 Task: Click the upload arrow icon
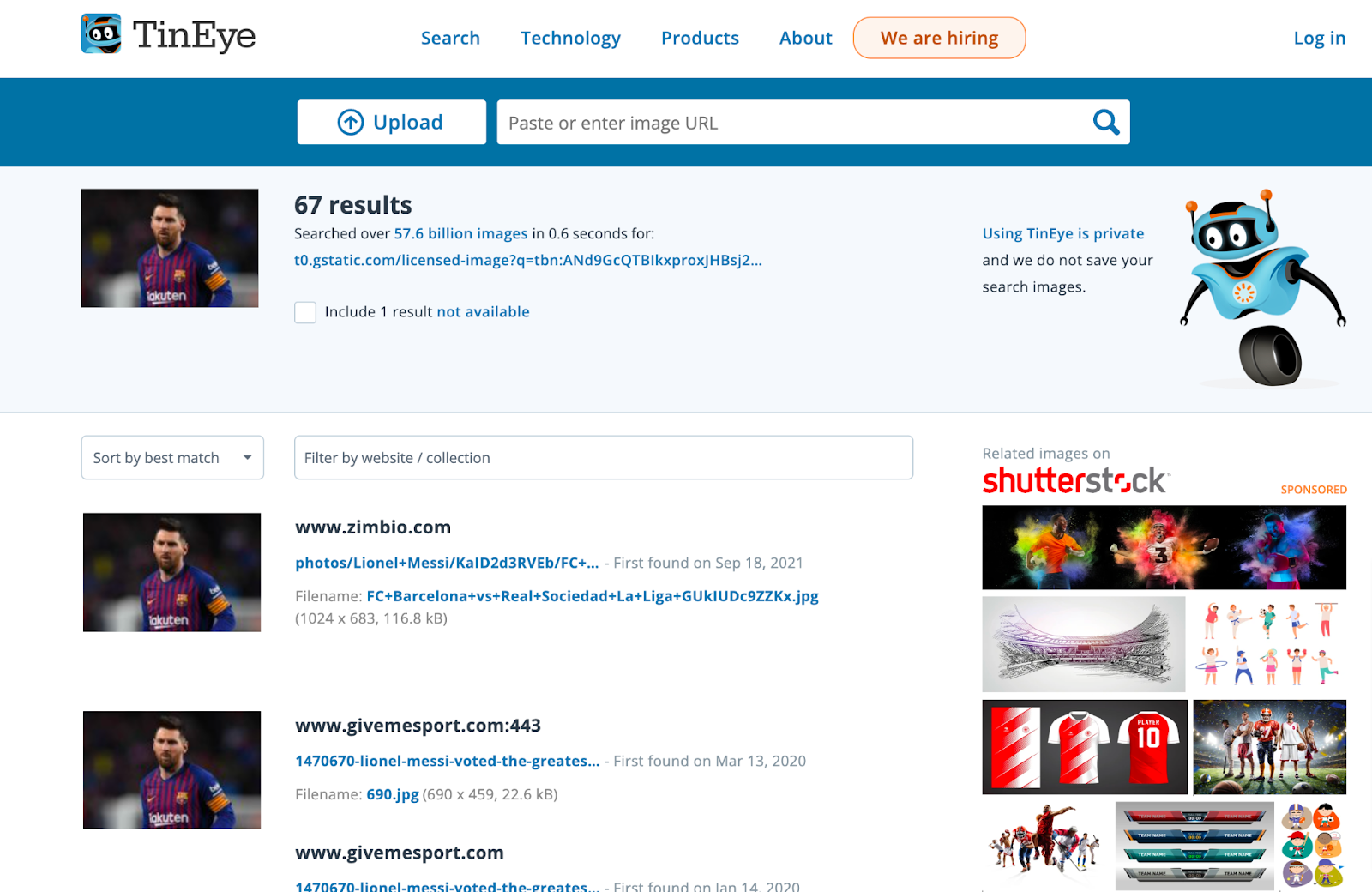pos(349,122)
